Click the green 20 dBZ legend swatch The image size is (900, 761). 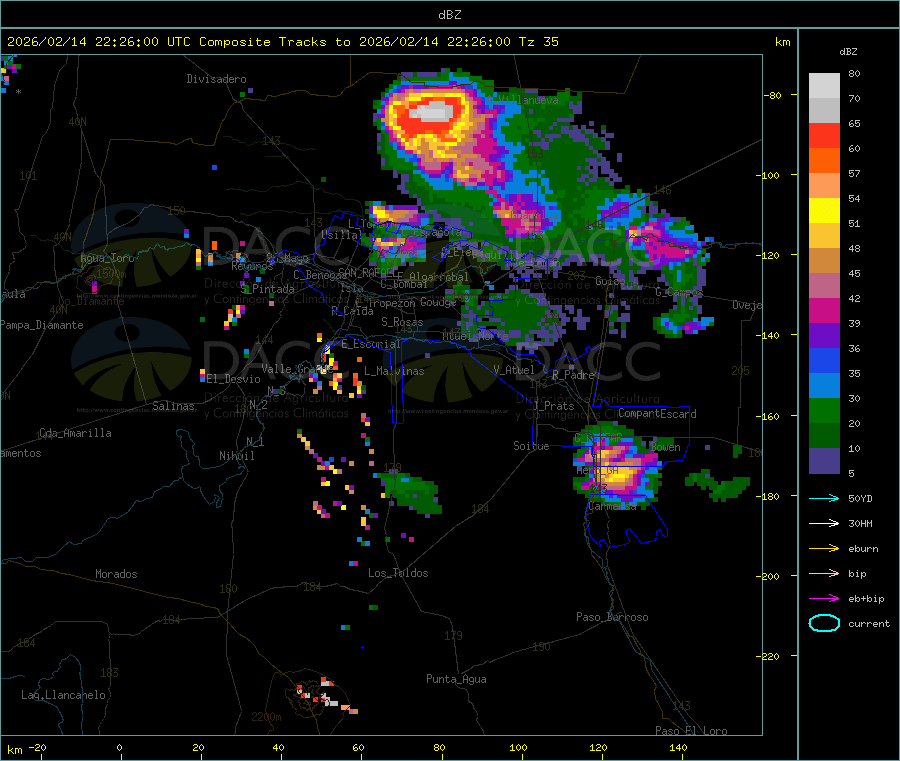tap(824, 410)
